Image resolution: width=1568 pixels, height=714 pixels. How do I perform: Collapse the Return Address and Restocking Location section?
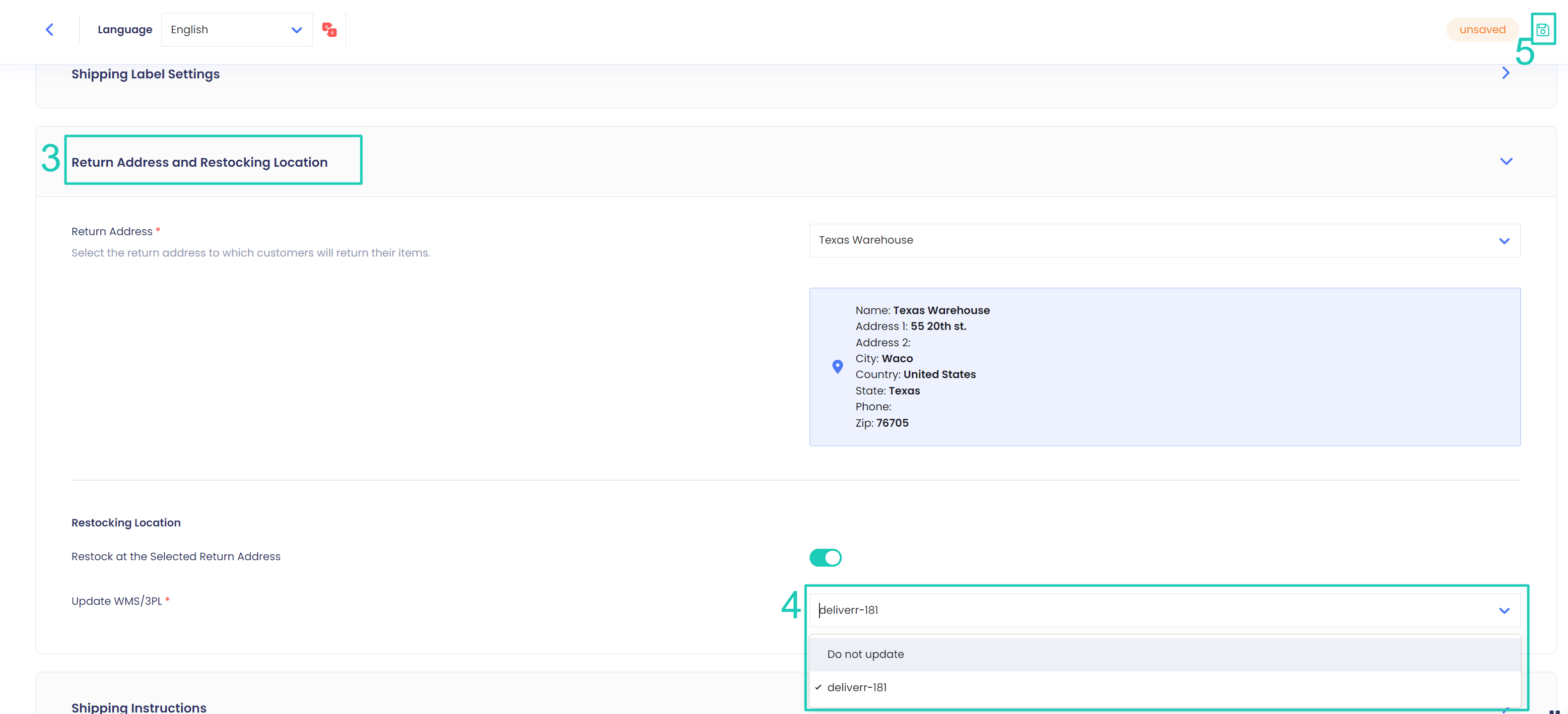click(1506, 161)
